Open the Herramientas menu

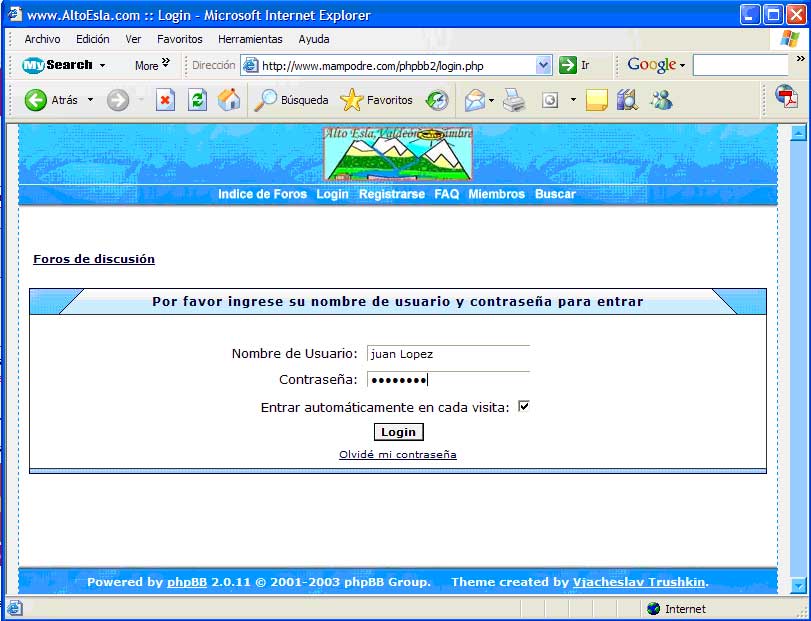pos(250,39)
